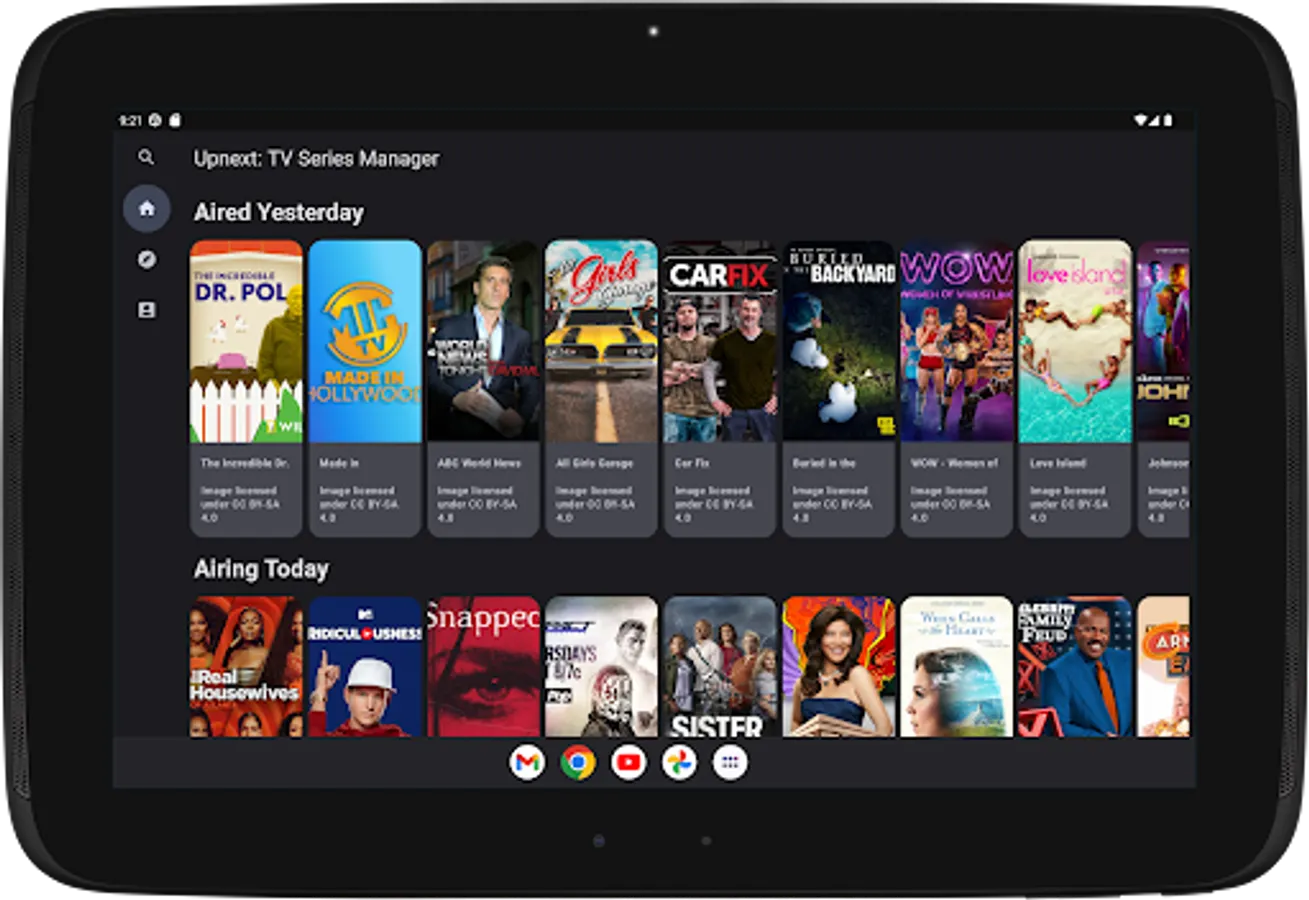The width and height of the screenshot is (1309, 900).
Task: Open Sister Wives poster
Action: click(720, 667)
